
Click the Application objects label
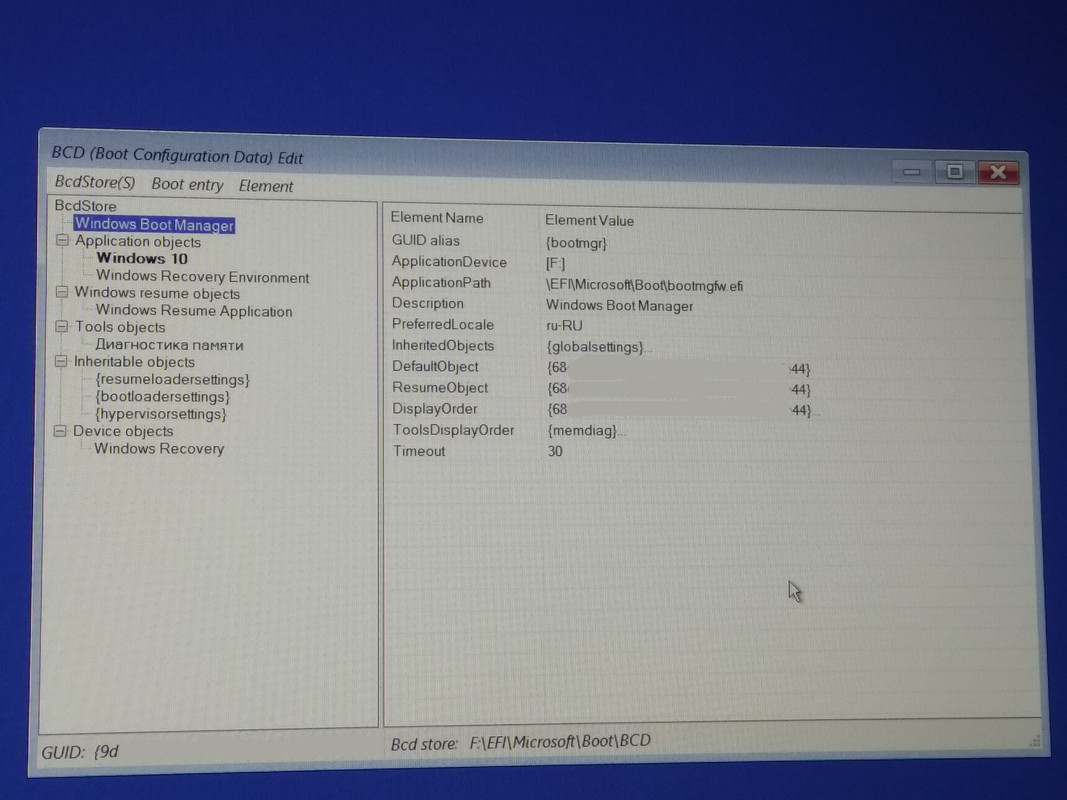(137, 241)
